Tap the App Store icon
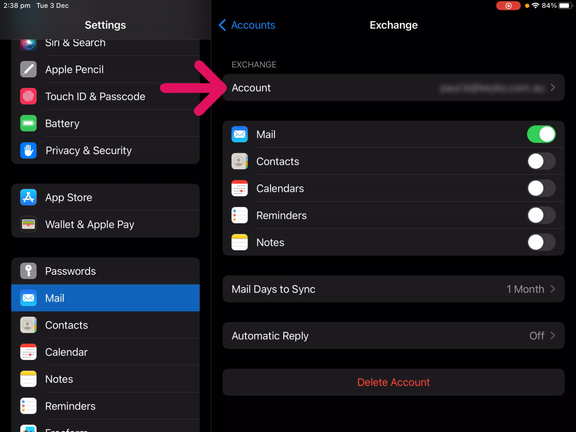 [x=28, y=197]
